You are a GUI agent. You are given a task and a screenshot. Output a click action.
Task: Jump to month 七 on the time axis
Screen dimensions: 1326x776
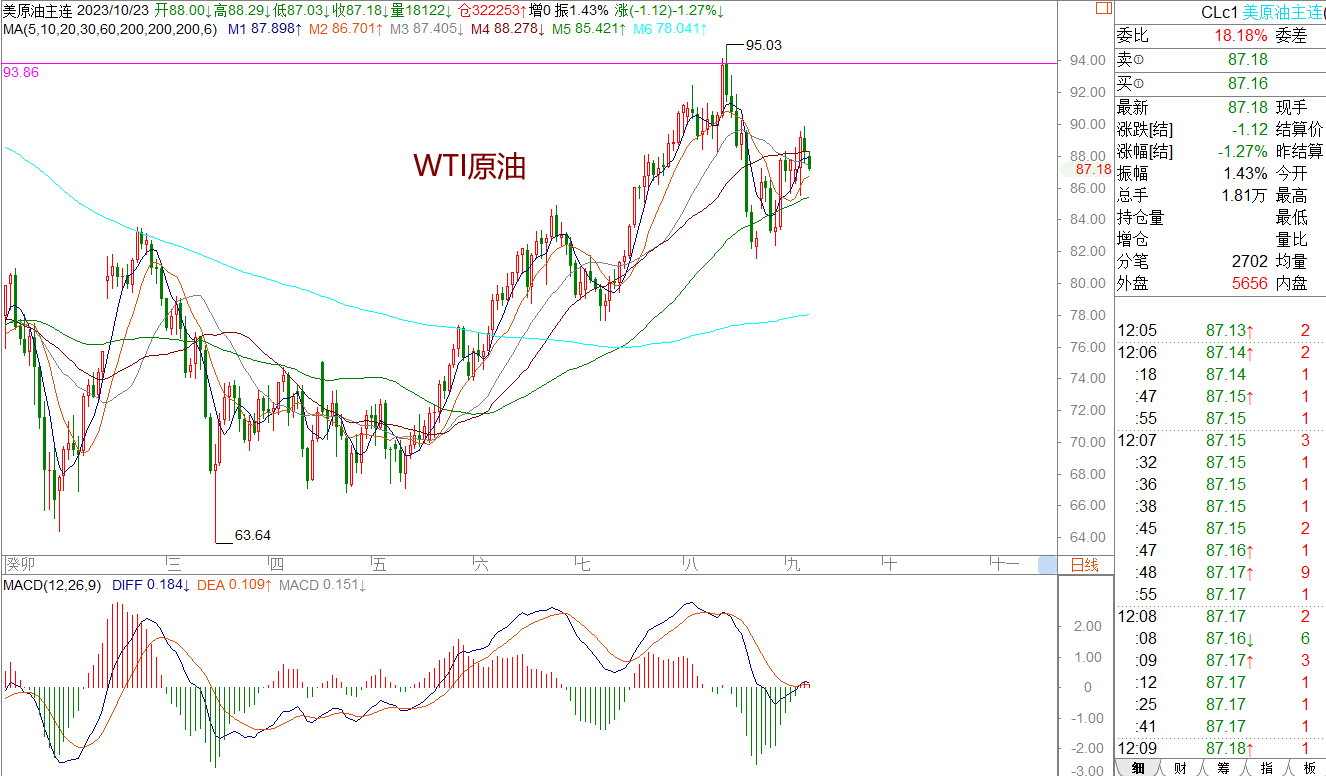584,565
